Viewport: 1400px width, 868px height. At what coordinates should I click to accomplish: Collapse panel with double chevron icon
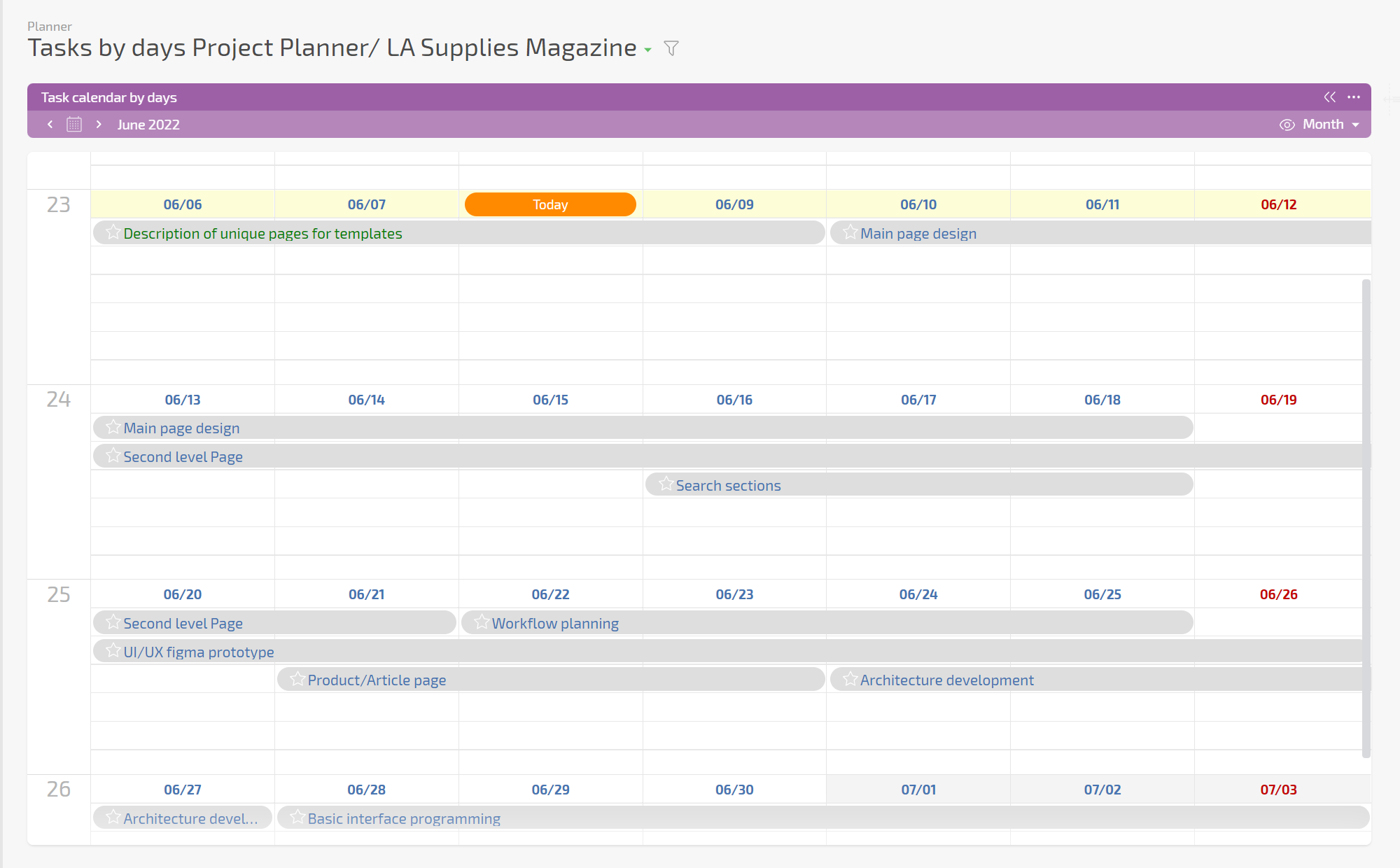coord(1329,97)
